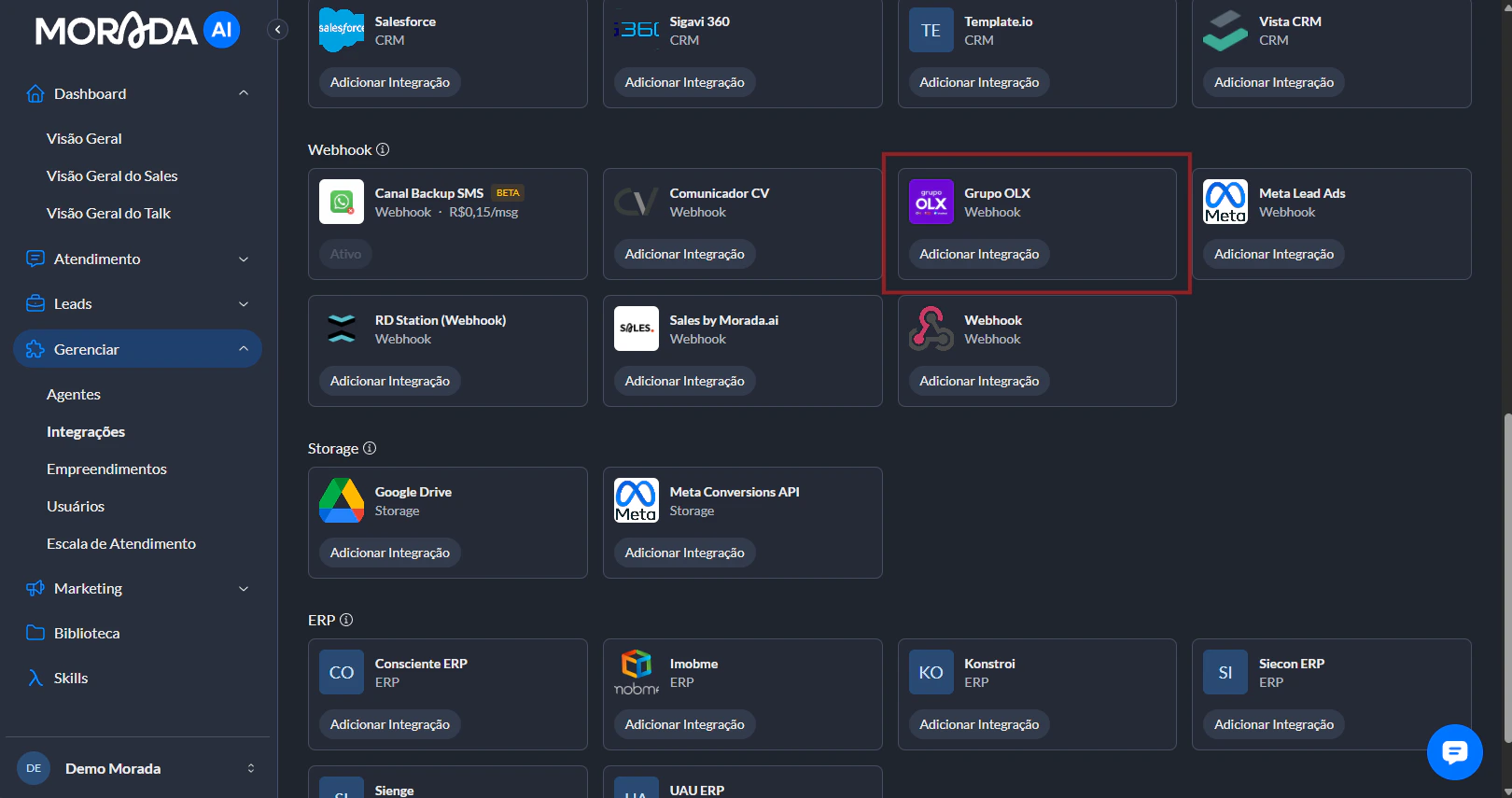Add integration for Google Drive
This screenshot has height=798, width=1512.
(390, 553)
